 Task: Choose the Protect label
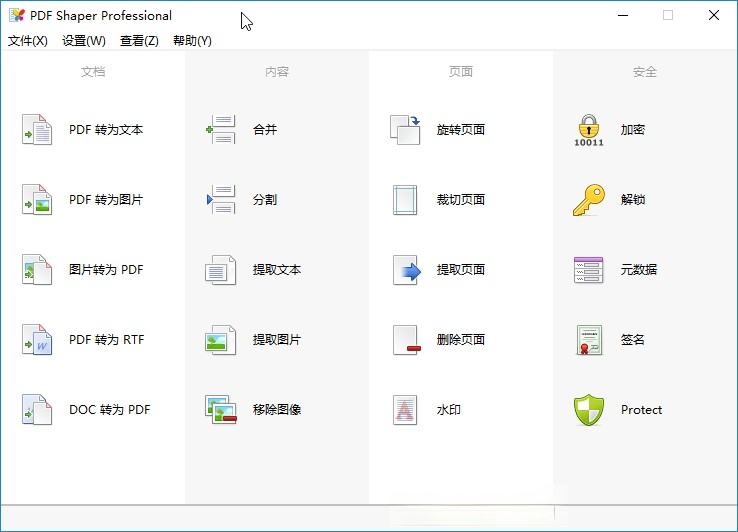tap(642, 410)
